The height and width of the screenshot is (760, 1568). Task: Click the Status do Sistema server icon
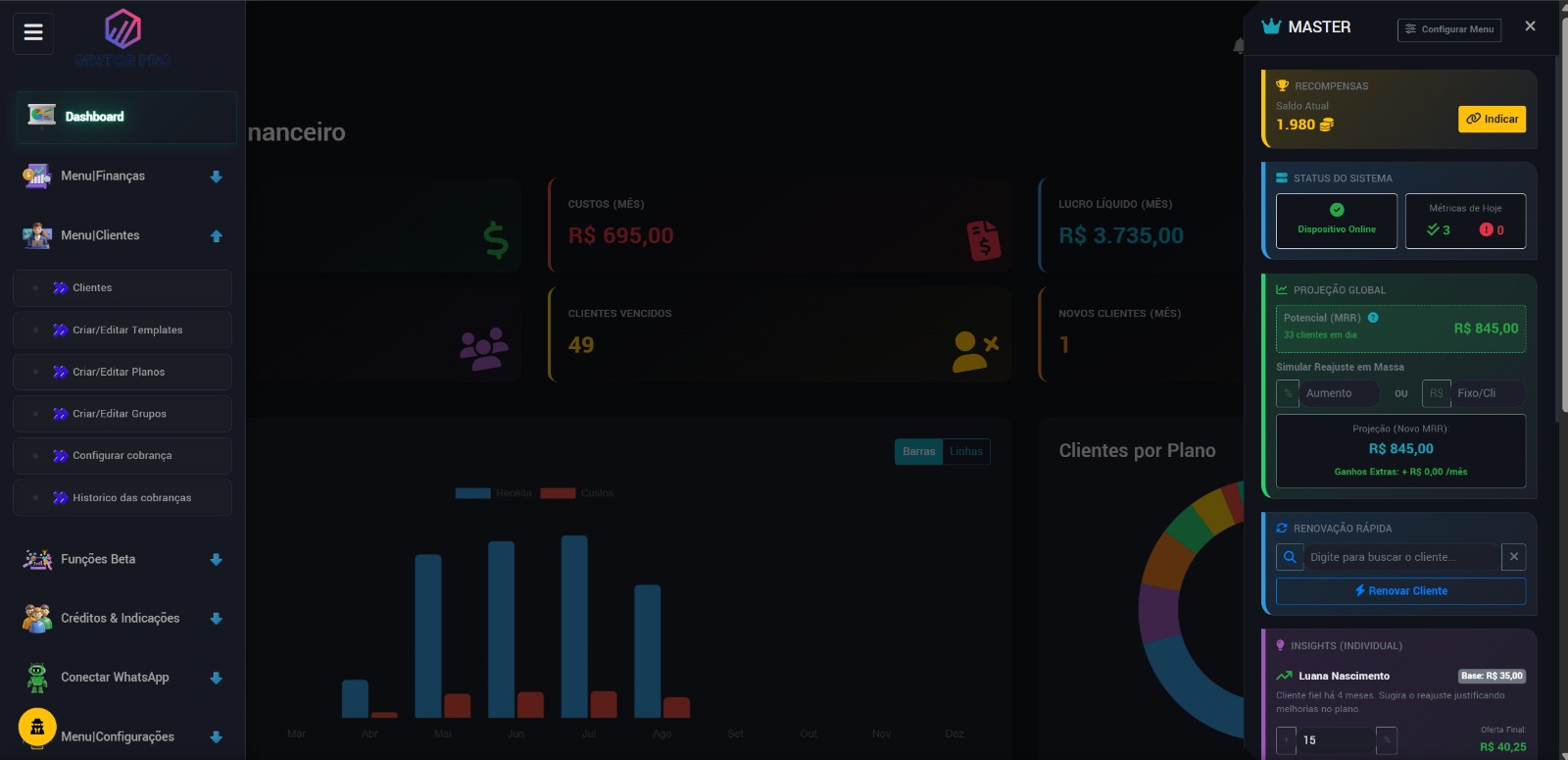1282,178
